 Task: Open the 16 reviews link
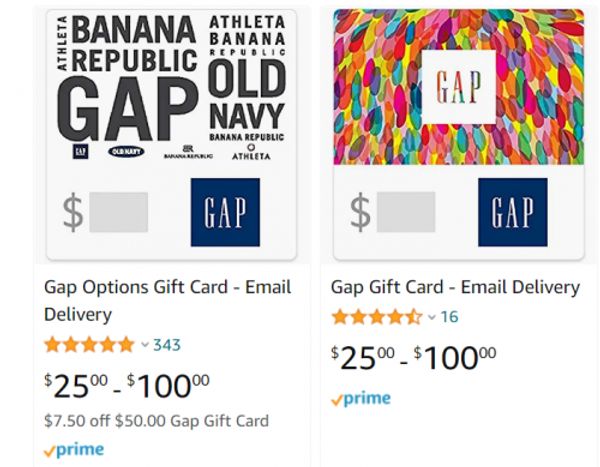pos(449,317)
